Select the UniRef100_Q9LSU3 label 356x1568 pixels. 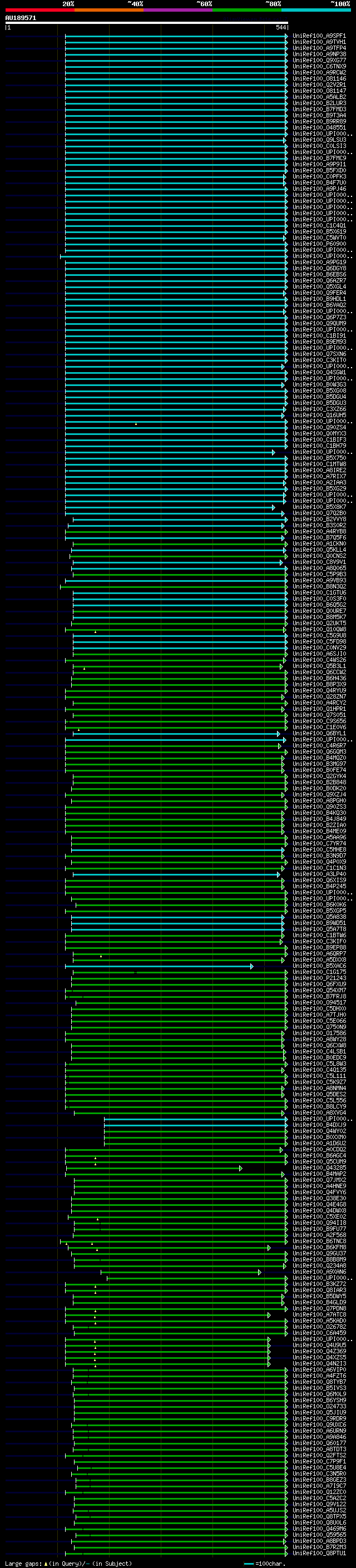point(319,140)
